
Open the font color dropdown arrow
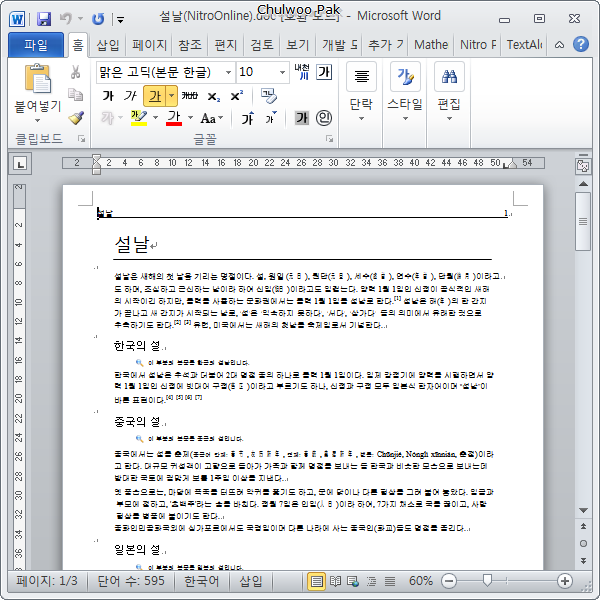(190, 118)
